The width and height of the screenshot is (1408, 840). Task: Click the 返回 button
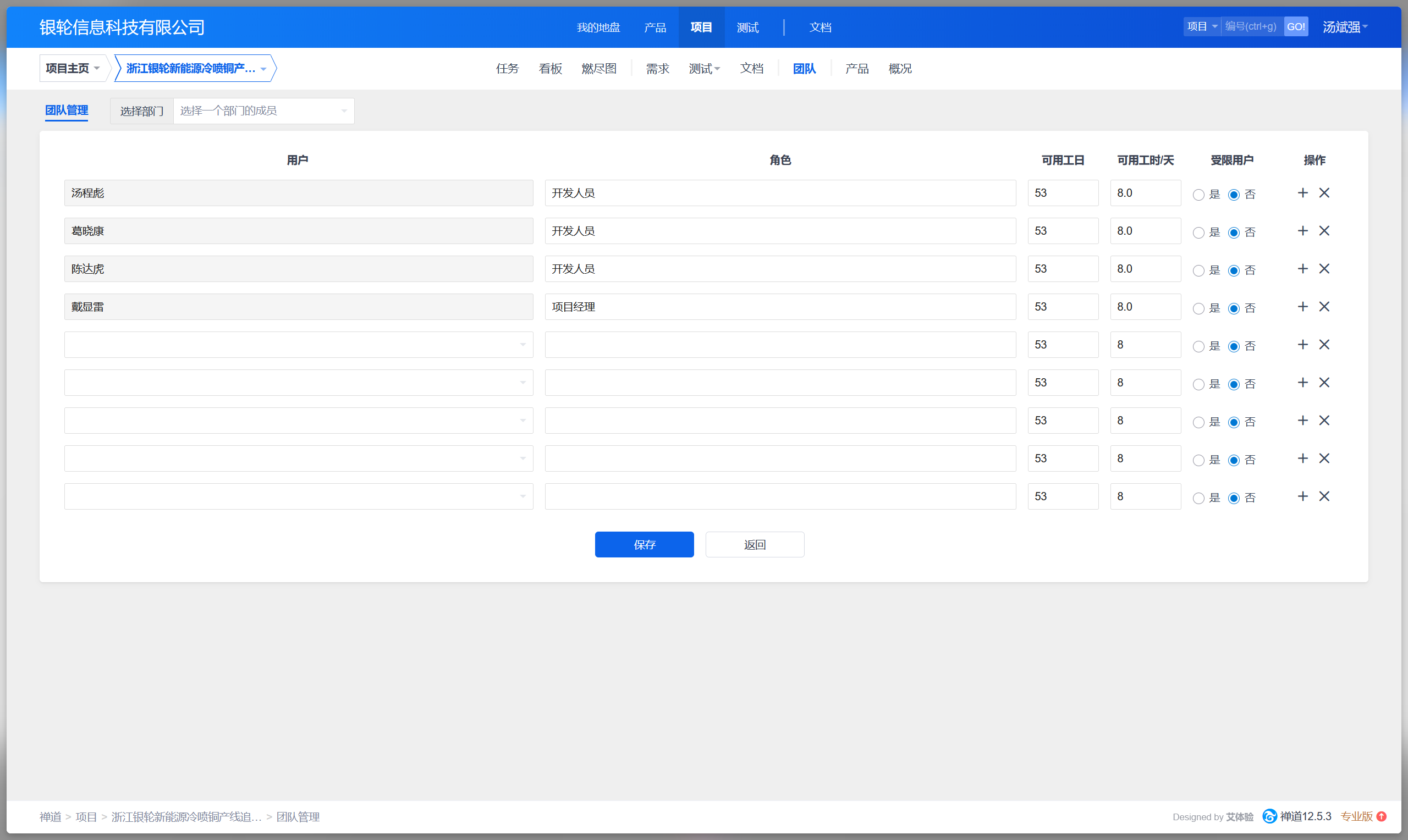pyautogui.click(x=754, y=545)
